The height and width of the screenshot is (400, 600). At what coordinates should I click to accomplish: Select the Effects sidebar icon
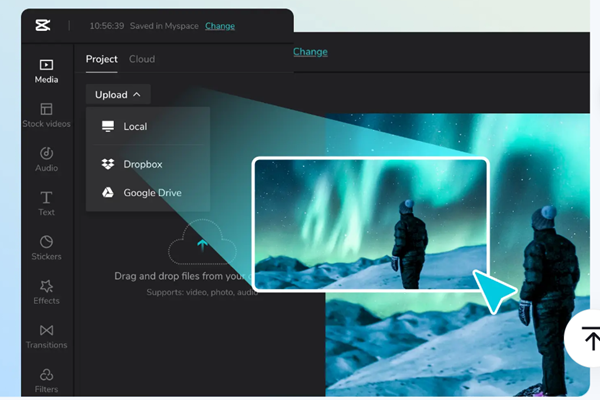[x=46, y=291]
